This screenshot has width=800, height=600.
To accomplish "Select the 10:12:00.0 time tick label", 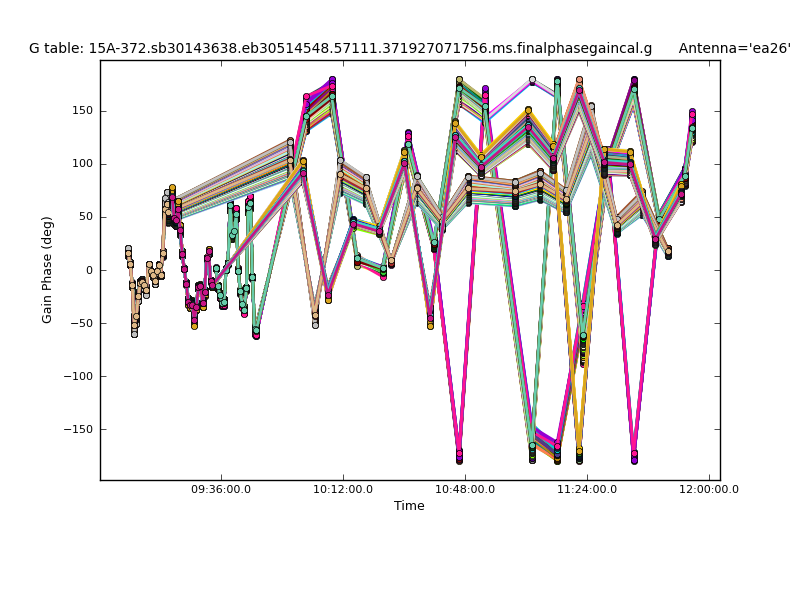I will (343, 490).
